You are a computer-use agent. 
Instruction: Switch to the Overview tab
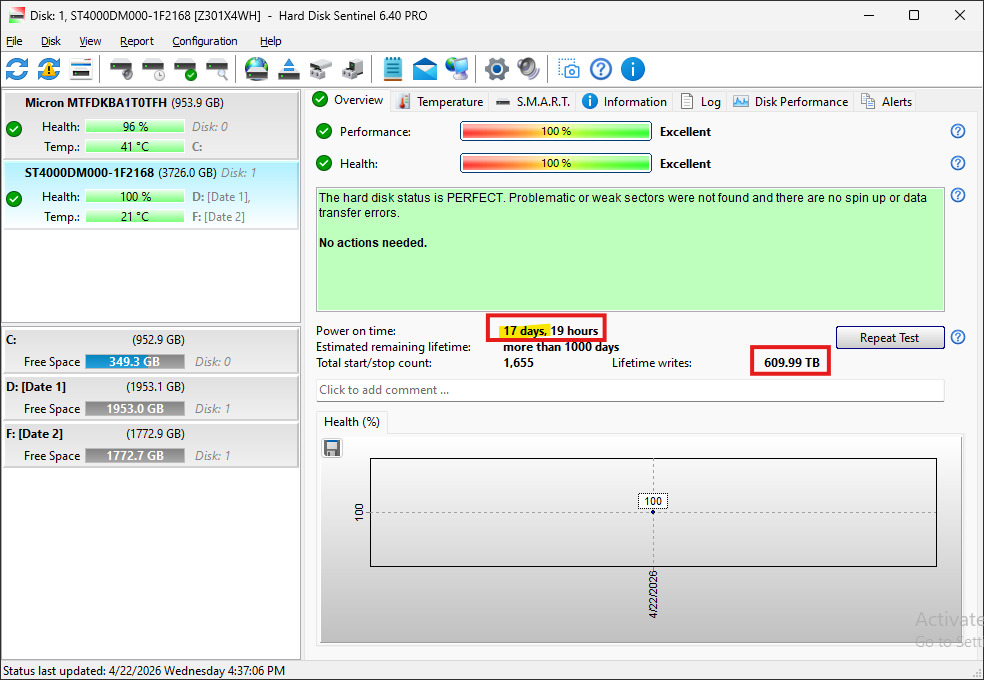coord(348,100)
